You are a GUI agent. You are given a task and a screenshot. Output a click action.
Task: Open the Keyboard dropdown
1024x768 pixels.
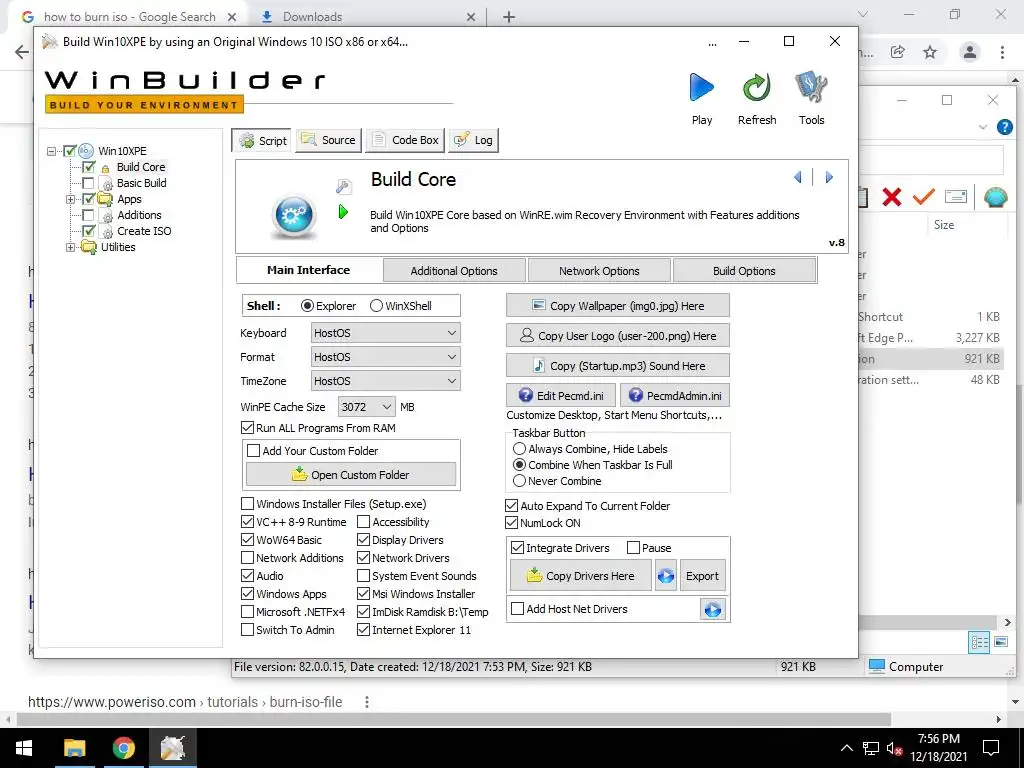click(x=385, y=333)
